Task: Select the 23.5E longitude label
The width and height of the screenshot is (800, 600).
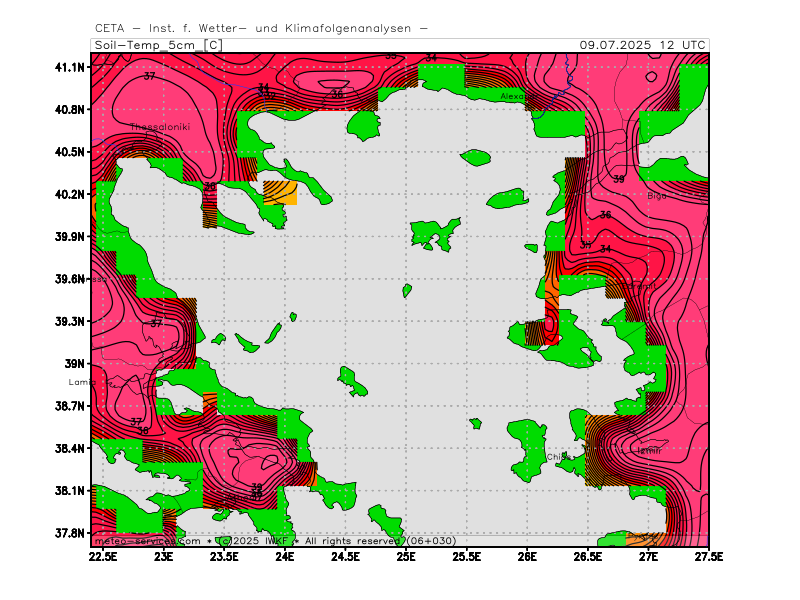Action: tap(224, 557)
